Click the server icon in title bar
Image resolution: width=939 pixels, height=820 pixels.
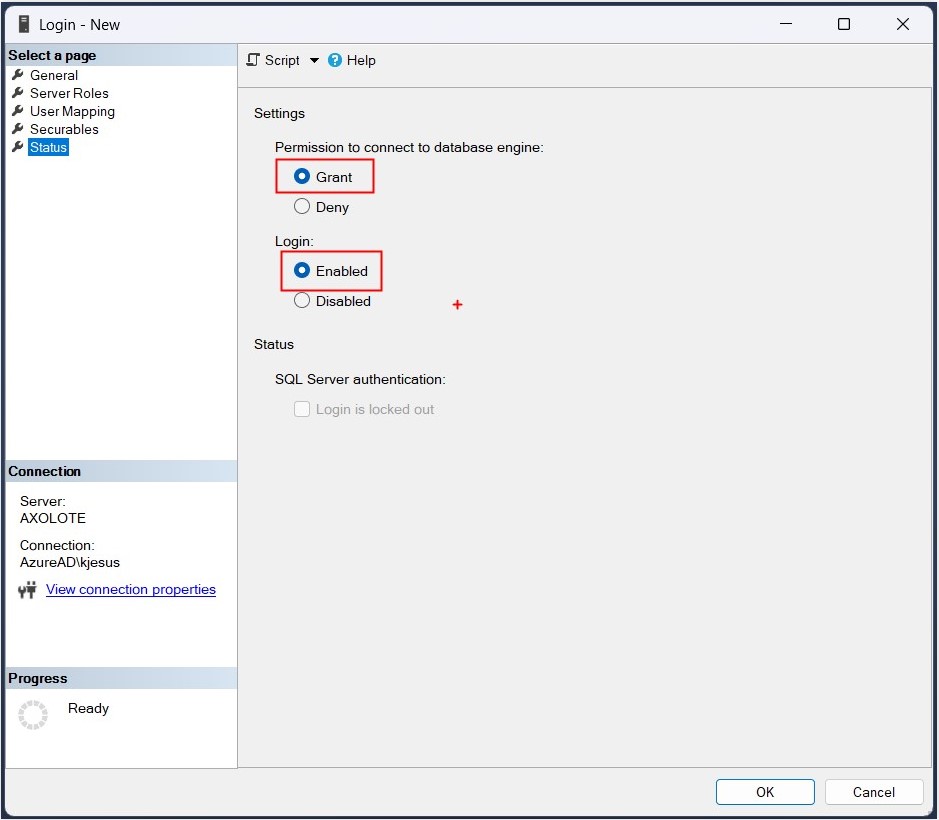click(x=24, y=25)
